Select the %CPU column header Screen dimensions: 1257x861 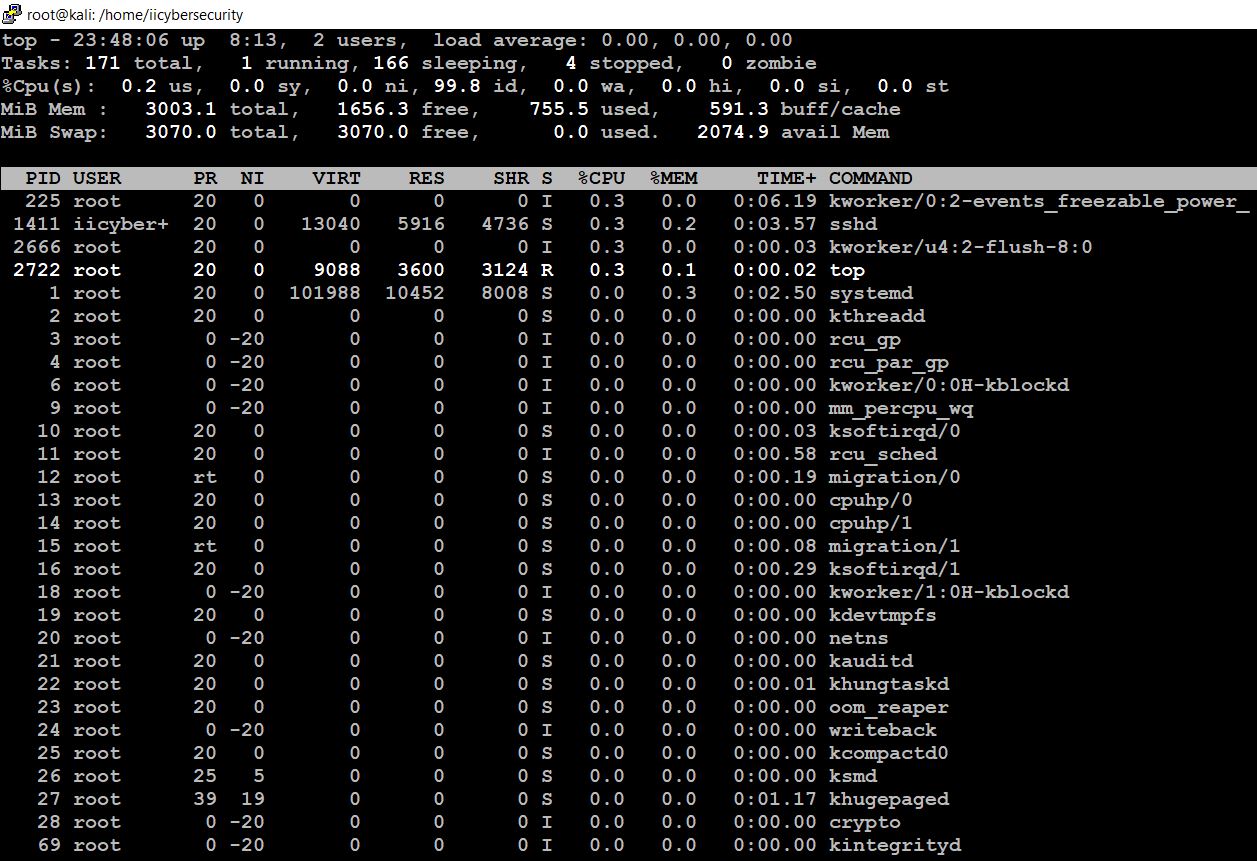click(x=603, y=178)
